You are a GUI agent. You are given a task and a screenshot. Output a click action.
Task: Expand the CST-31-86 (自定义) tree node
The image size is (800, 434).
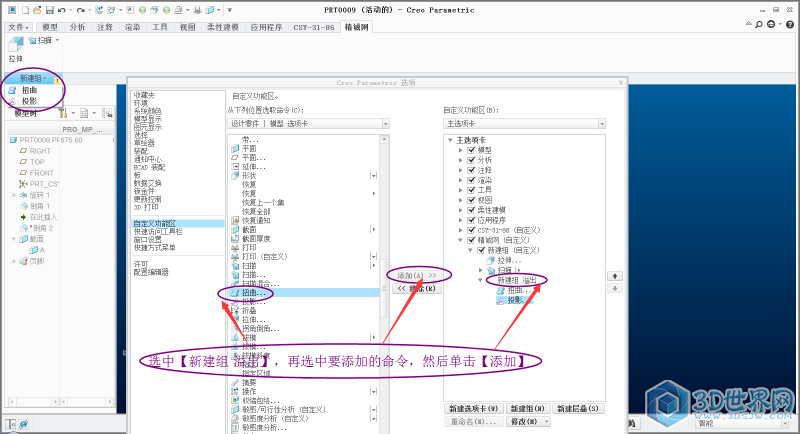[x=461, y=231]
